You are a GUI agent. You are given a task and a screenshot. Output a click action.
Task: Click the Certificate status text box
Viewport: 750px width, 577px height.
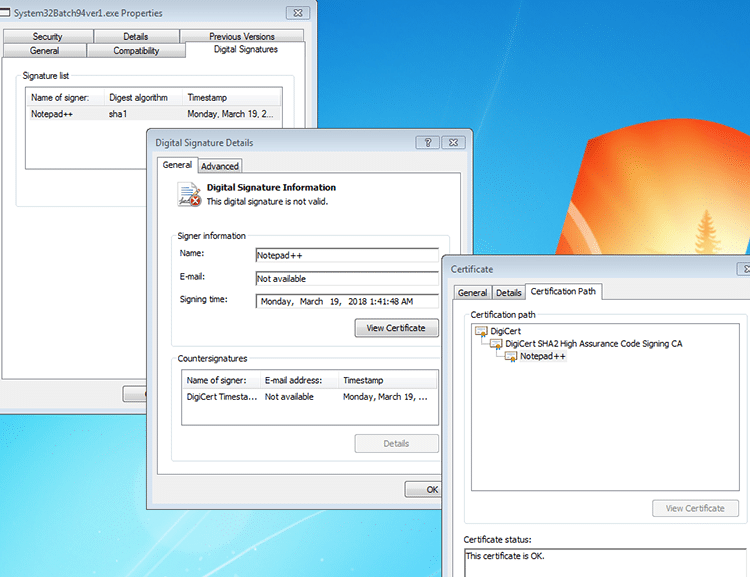coord(607,563)
